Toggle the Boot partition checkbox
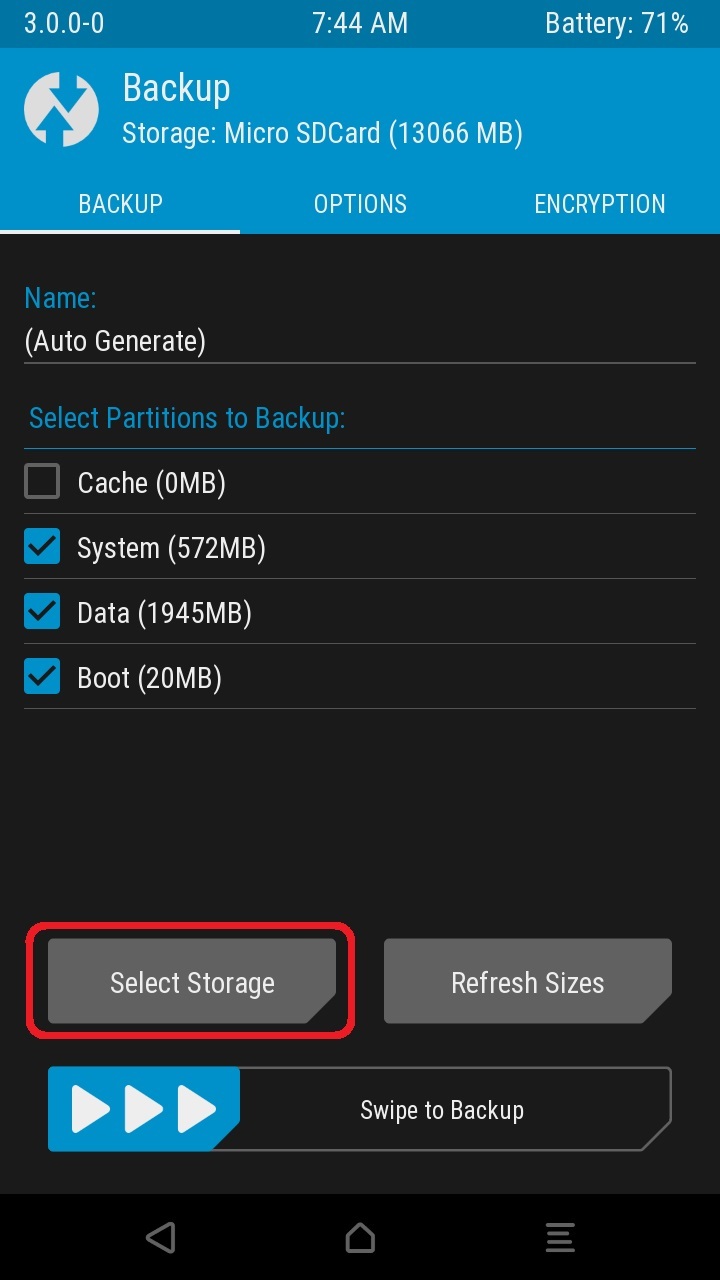Image resolution: width=720 pixels, height=1280 pixels. click(42, 677)
